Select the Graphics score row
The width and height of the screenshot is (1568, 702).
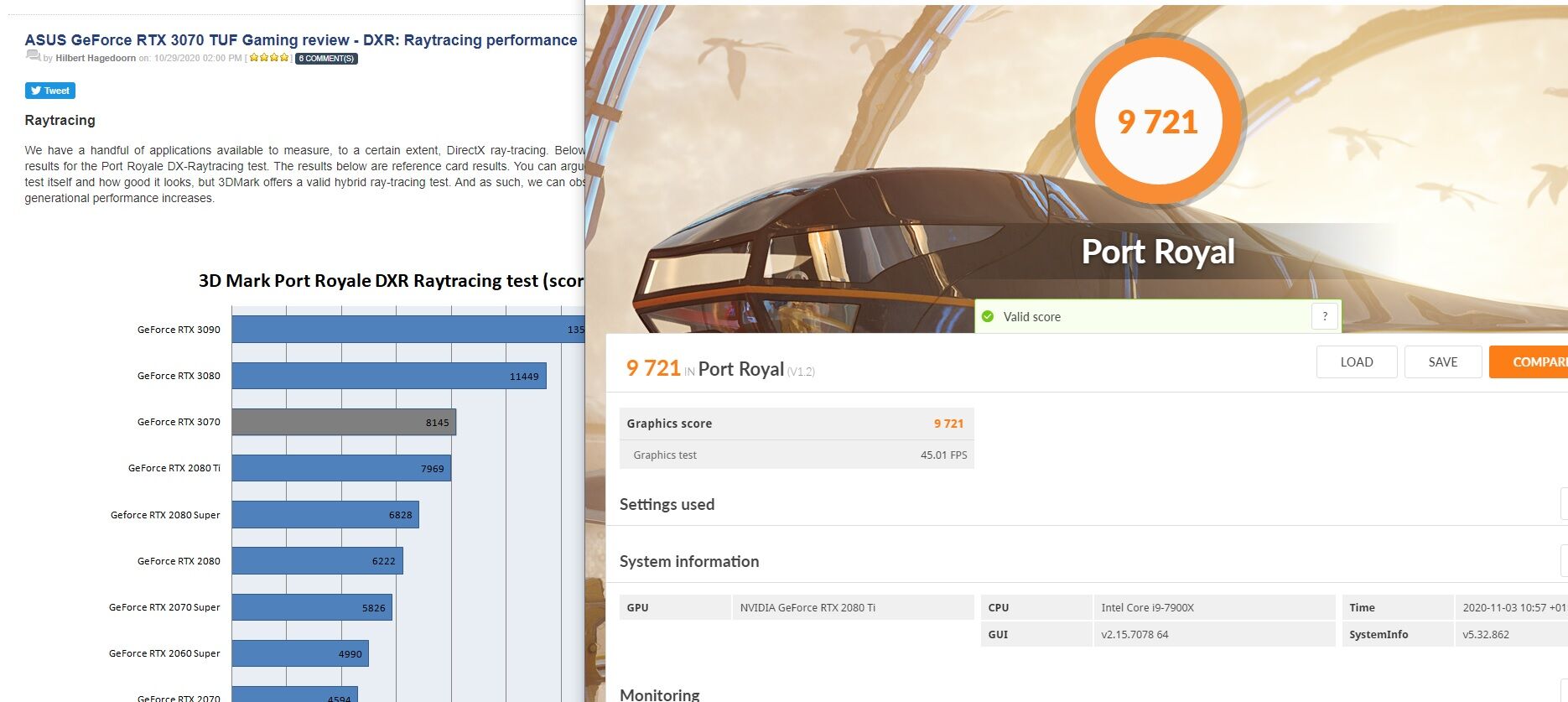tap(797, 424)
